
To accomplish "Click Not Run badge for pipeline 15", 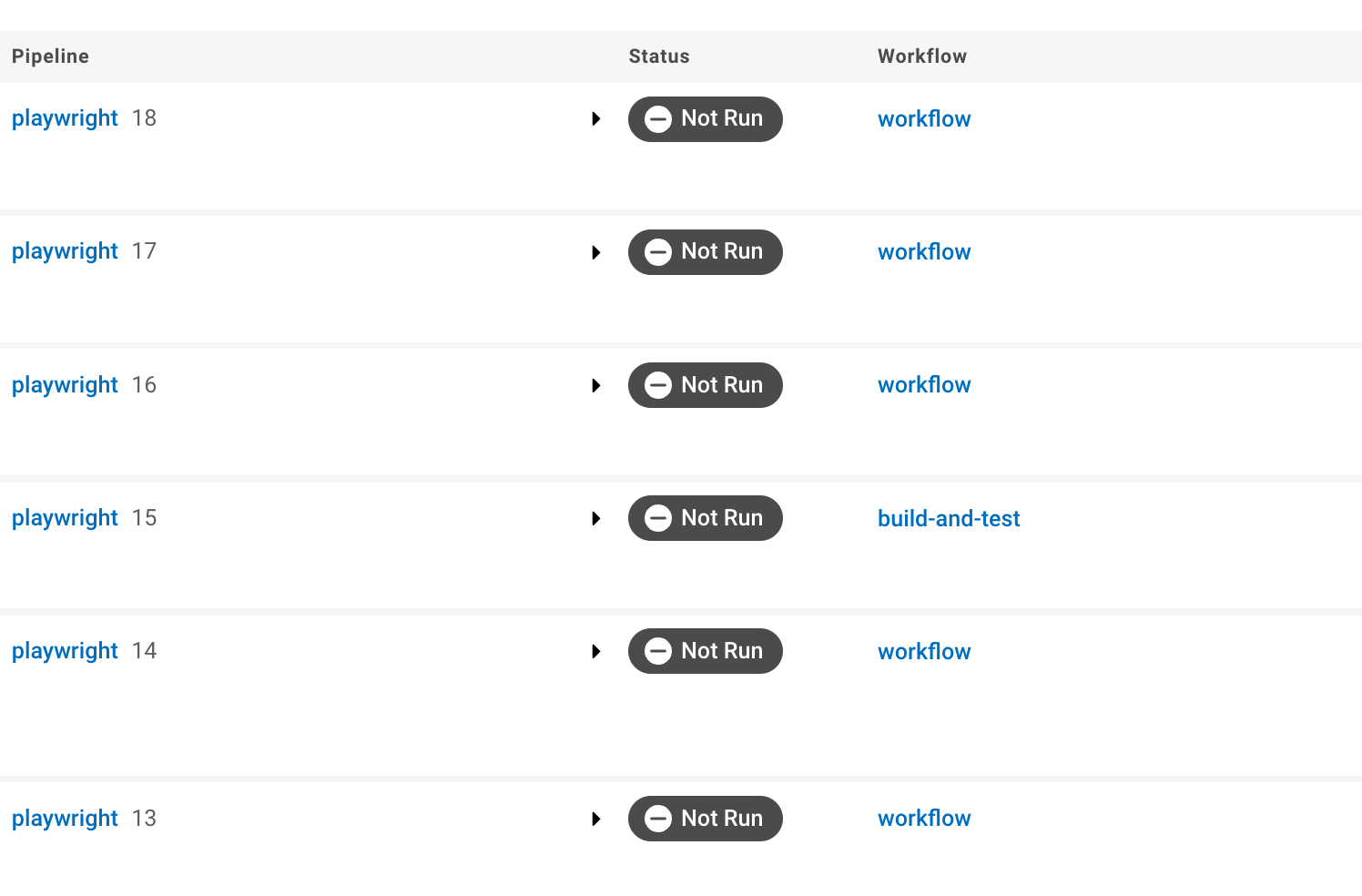I will 705,518.
